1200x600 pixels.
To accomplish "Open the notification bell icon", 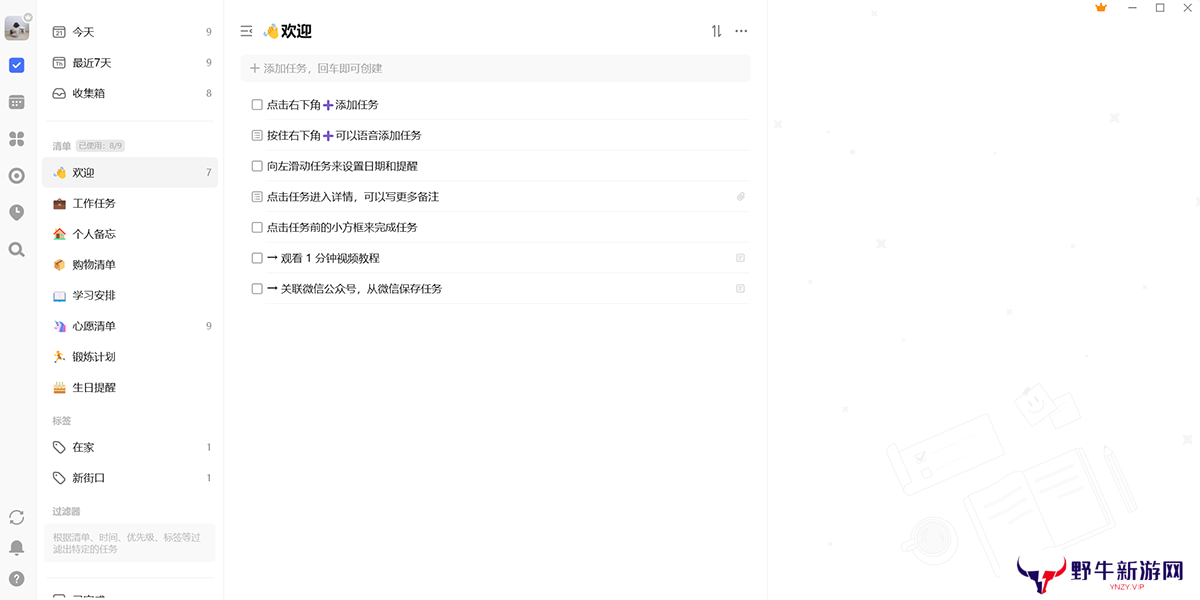I will click(x=17, y=548).
